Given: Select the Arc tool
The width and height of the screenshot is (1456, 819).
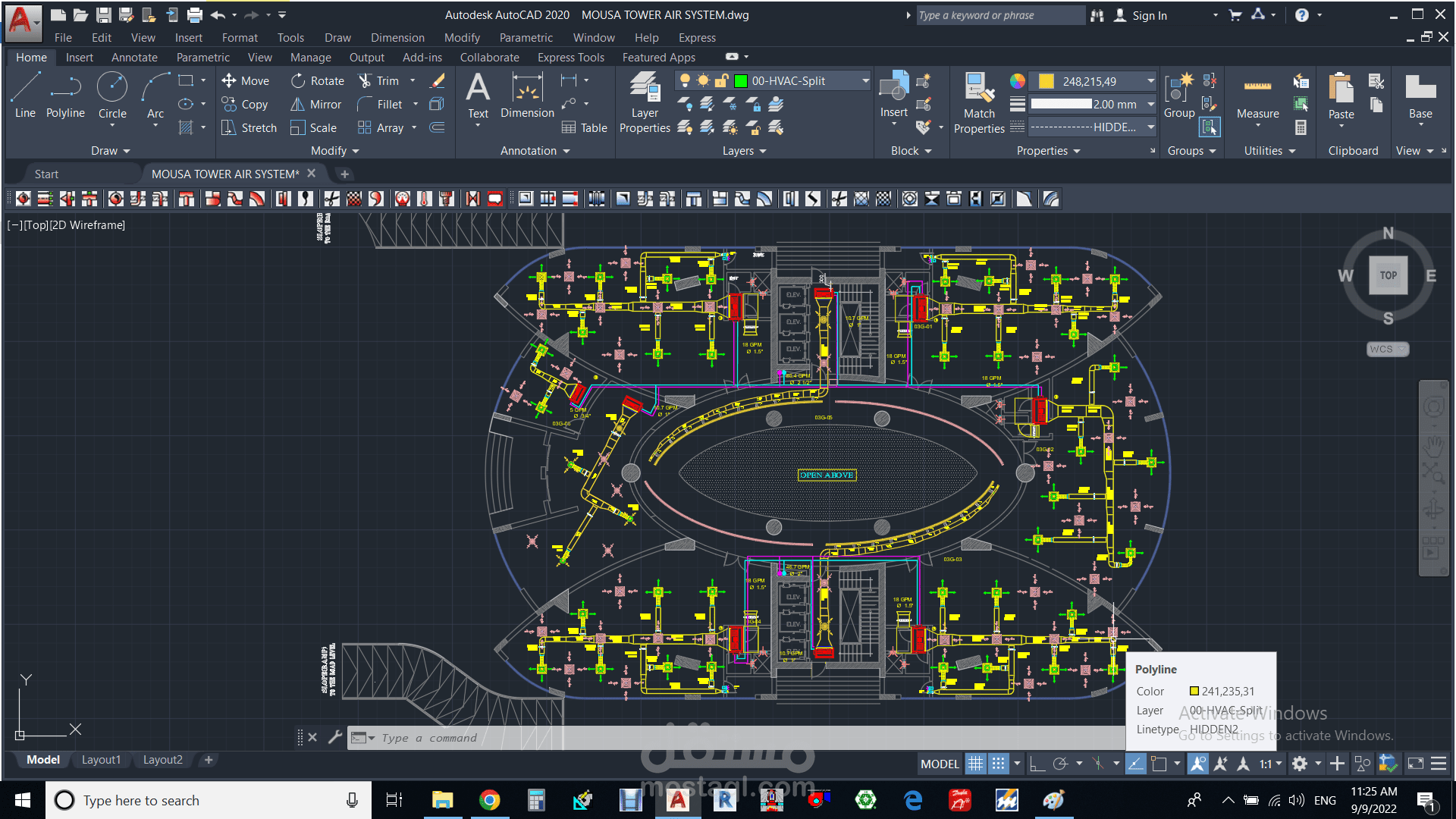Looking at the screenshot, I should (155, 95).
